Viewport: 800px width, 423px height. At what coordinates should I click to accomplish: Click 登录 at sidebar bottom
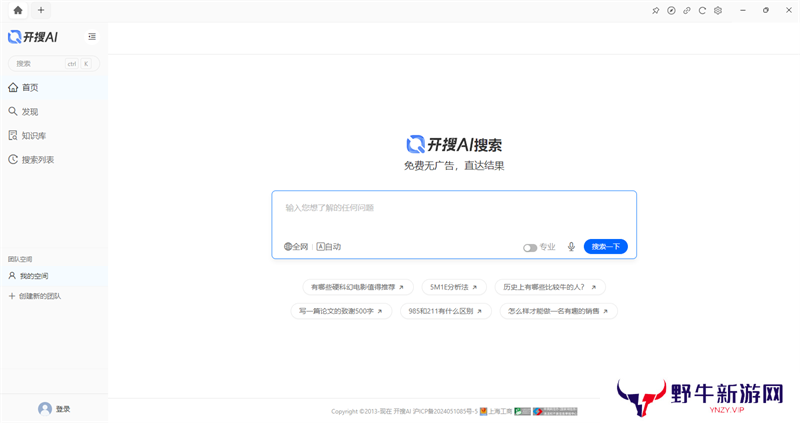(63, 409)
